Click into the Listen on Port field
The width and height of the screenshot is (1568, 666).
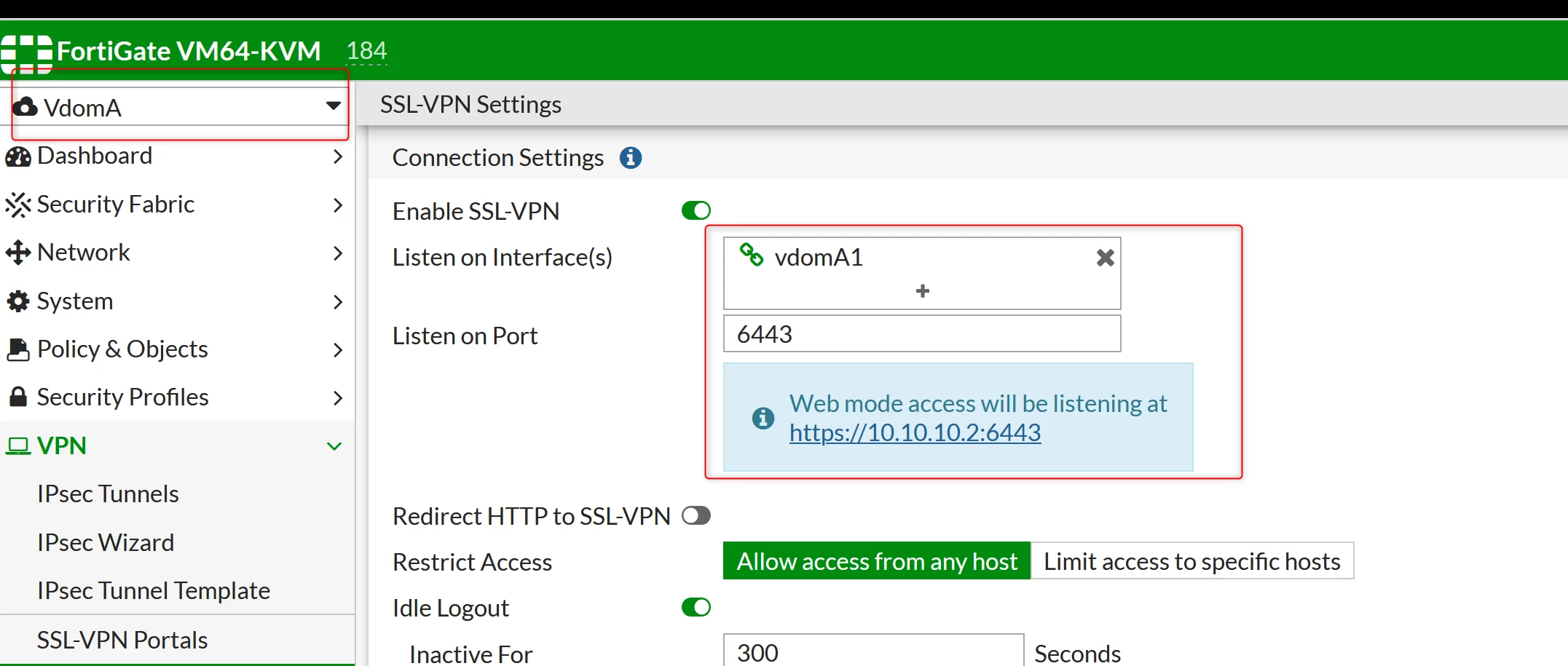coord(922,334)
